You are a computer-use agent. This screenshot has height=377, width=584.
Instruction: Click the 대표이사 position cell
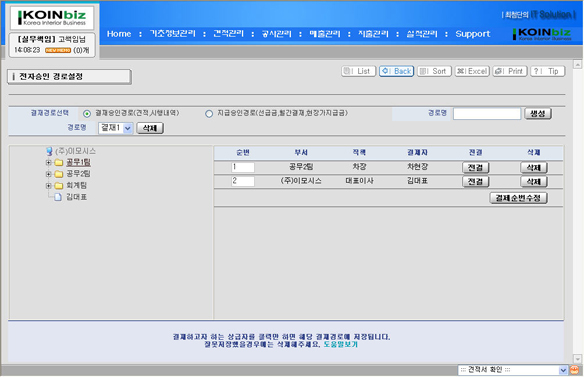359,181
